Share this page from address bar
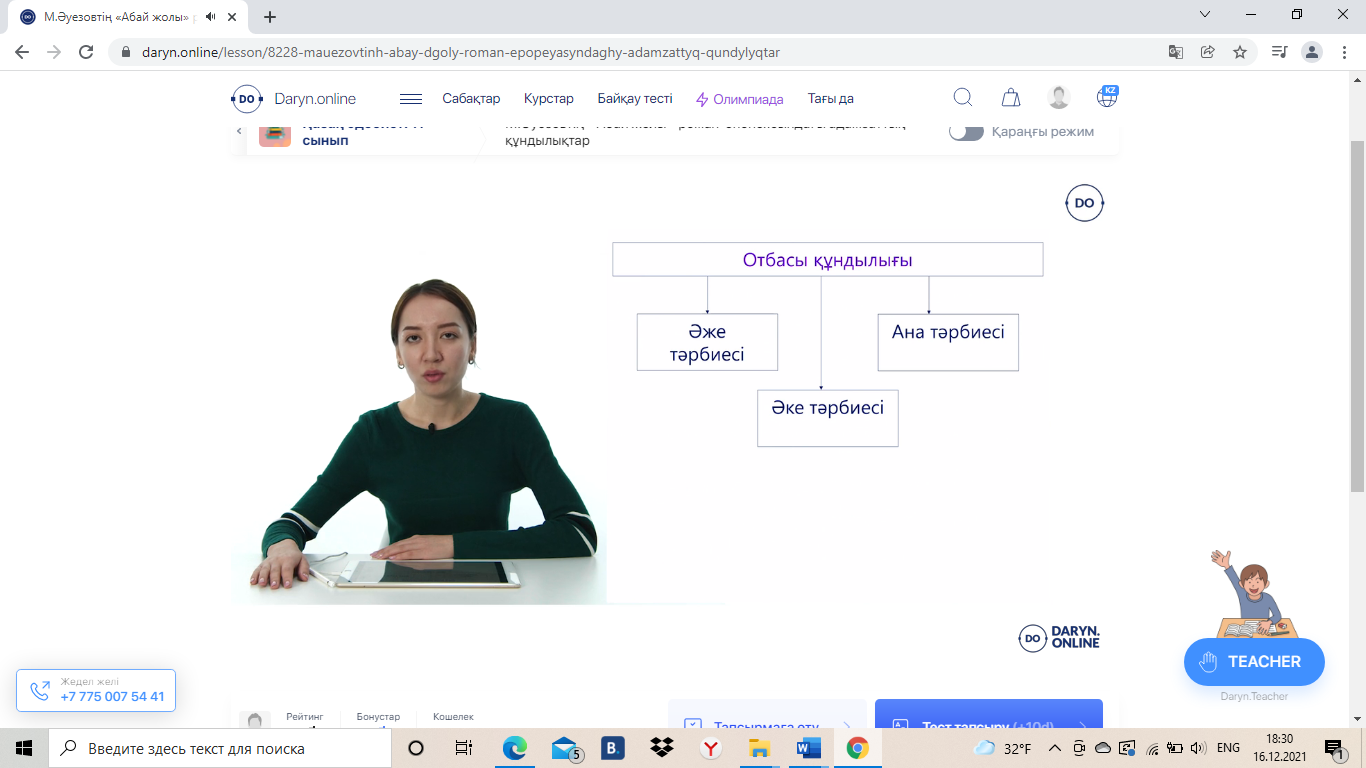The height and width of the screenshot is (768, 1366). pyautogui.click(x=1208, y=52)
